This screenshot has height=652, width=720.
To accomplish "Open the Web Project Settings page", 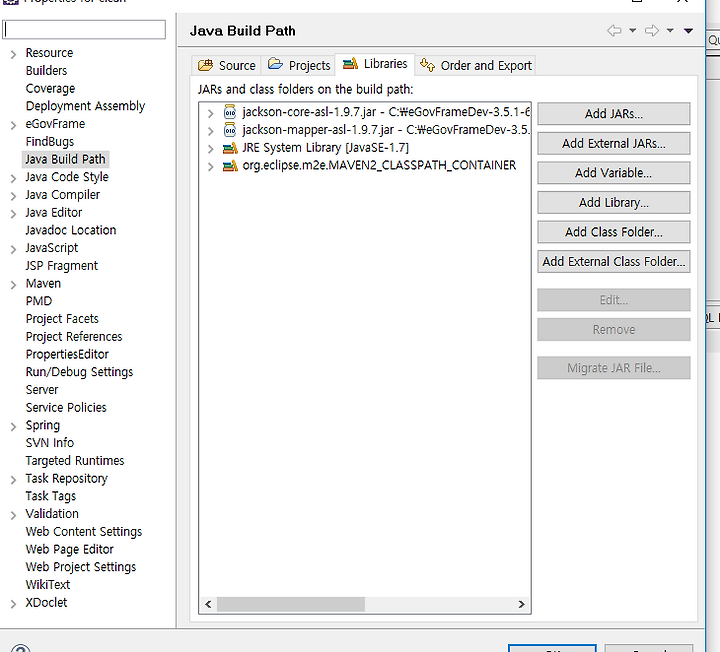I will pos(81,567).
